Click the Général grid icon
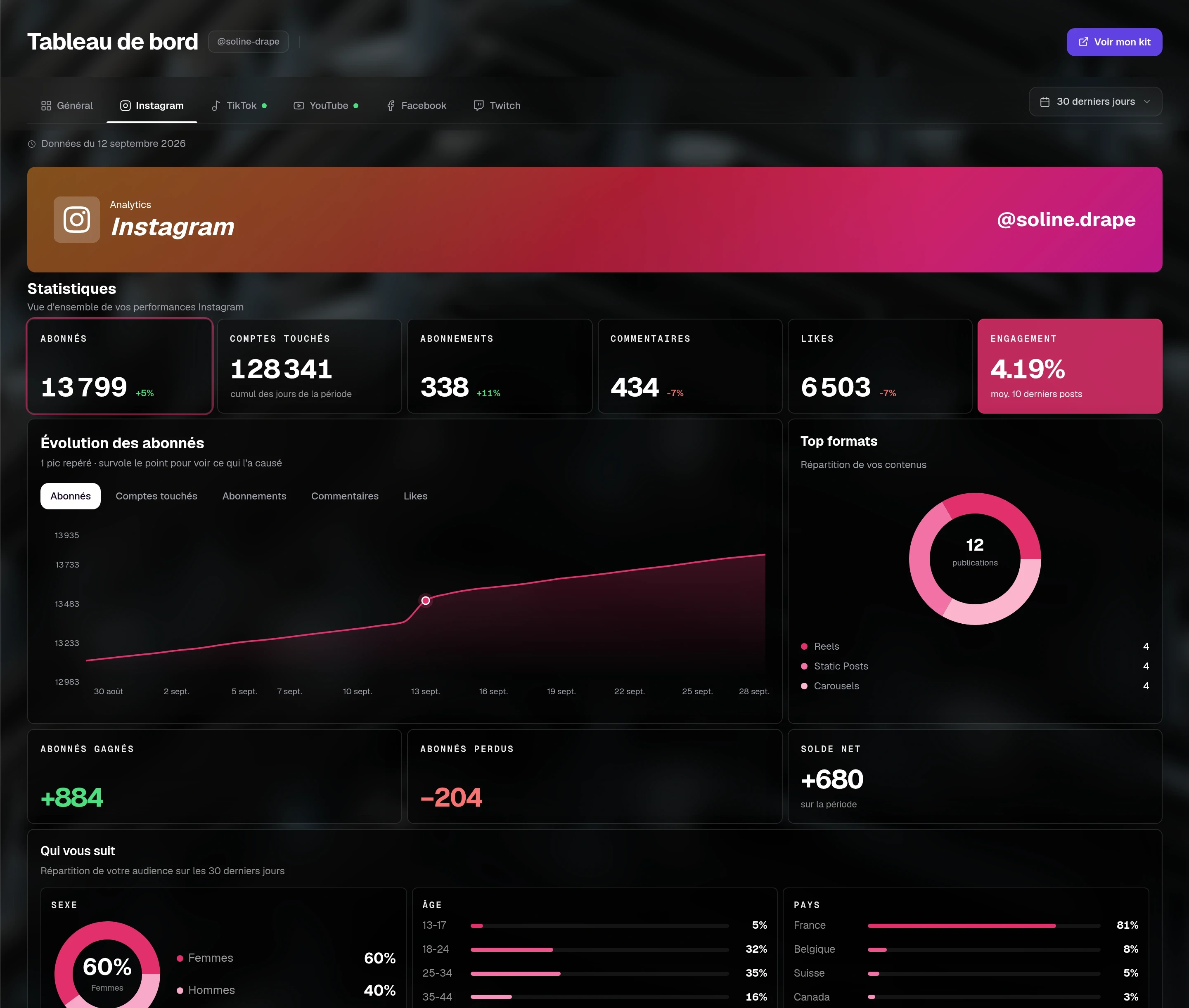 [46, 106]
